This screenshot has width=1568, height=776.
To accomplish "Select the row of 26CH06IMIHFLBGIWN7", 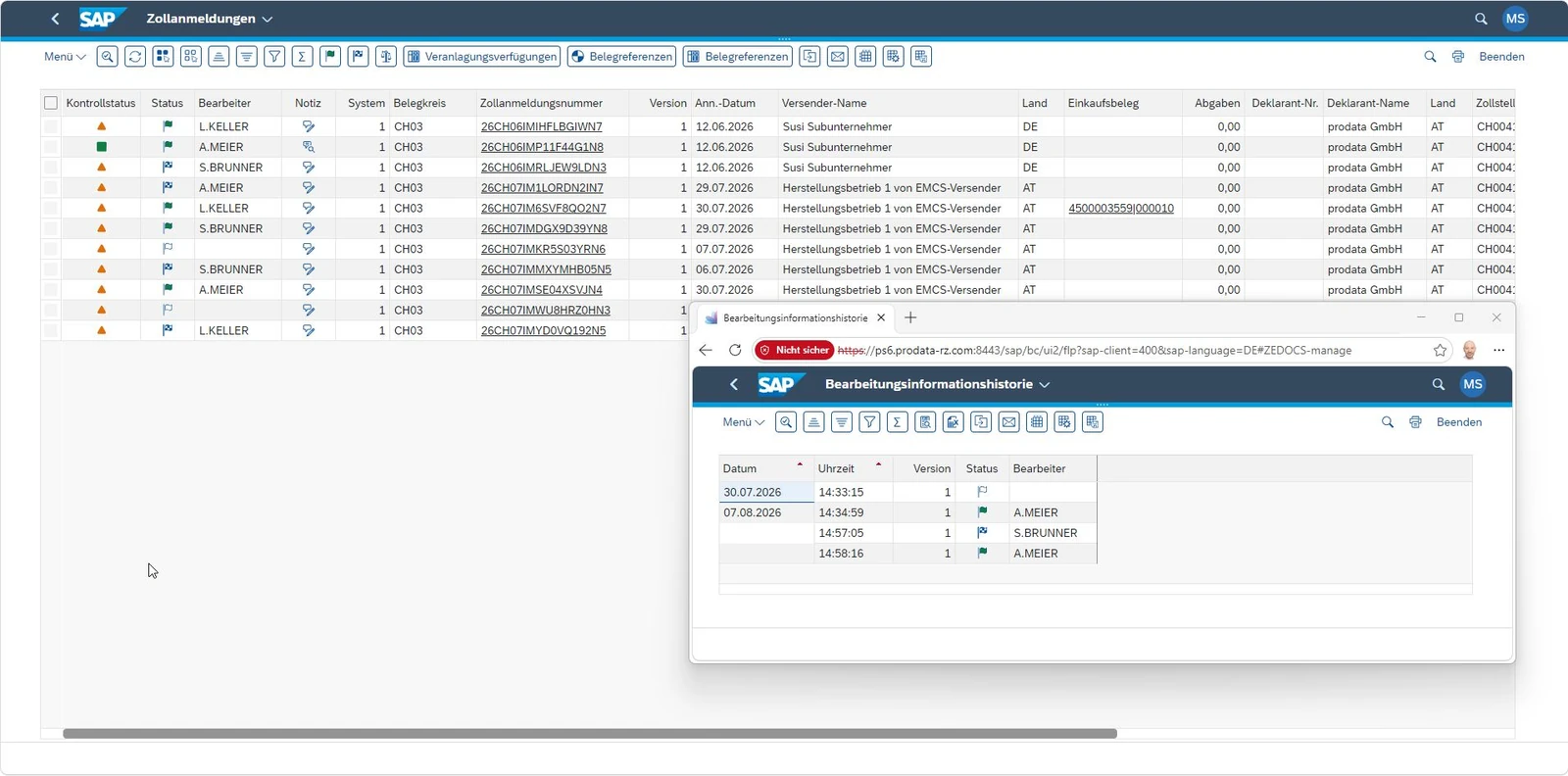I will click(51, 126).
